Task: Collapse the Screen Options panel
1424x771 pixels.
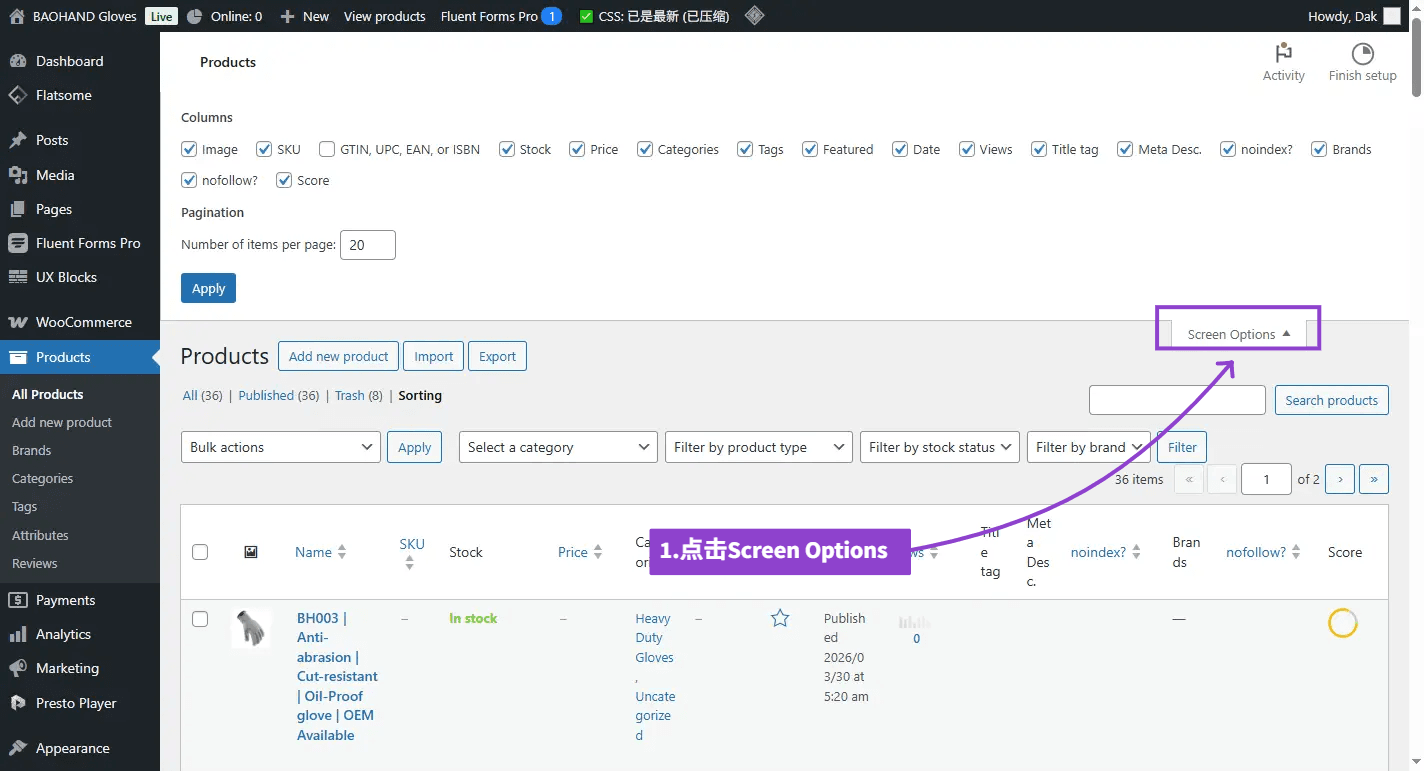Action: point(1238,334)
